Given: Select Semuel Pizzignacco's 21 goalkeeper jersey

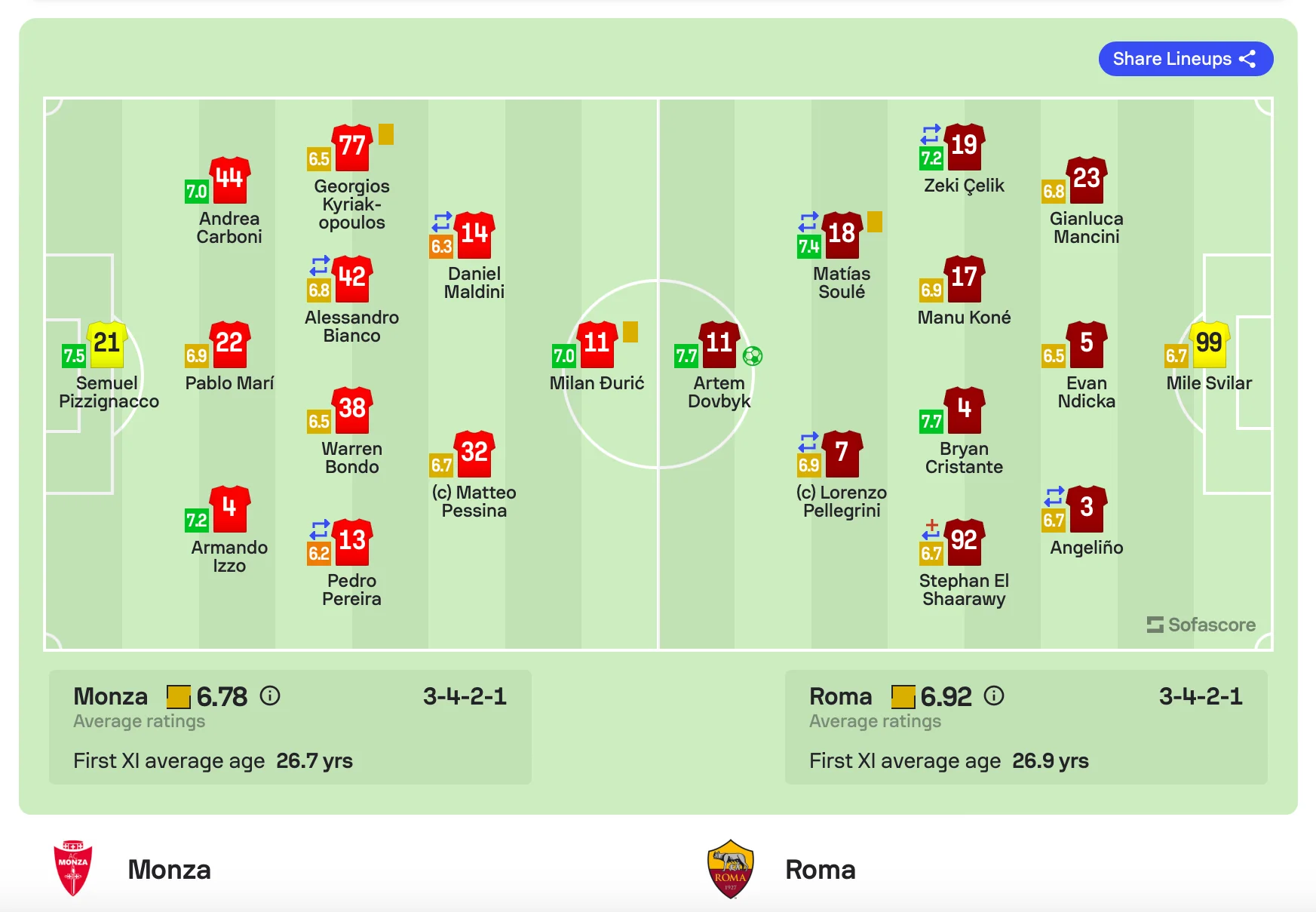Looking at the screenshot, I should [107, 344].
